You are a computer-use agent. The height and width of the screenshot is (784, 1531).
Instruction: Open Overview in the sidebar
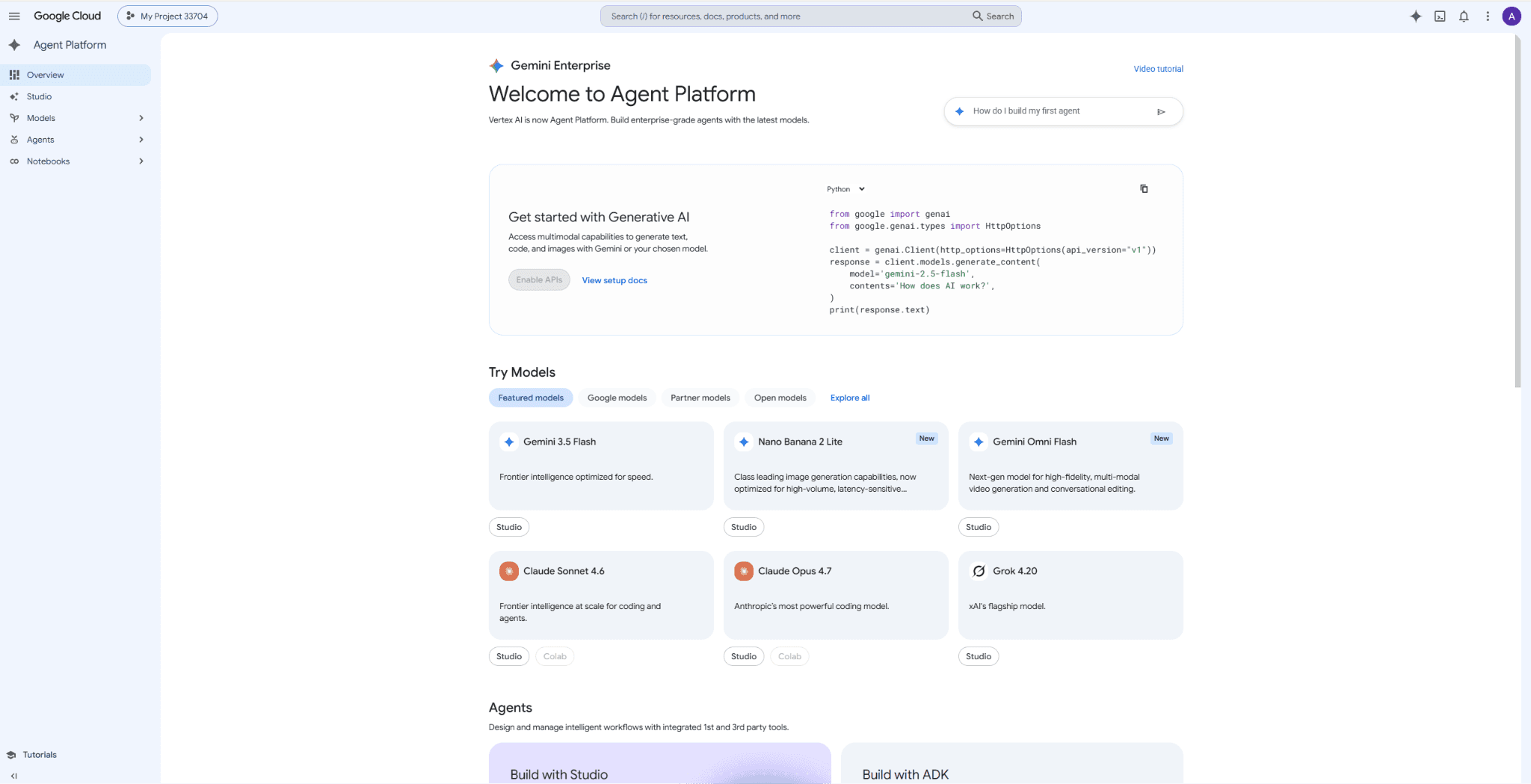tap(76, 75)
